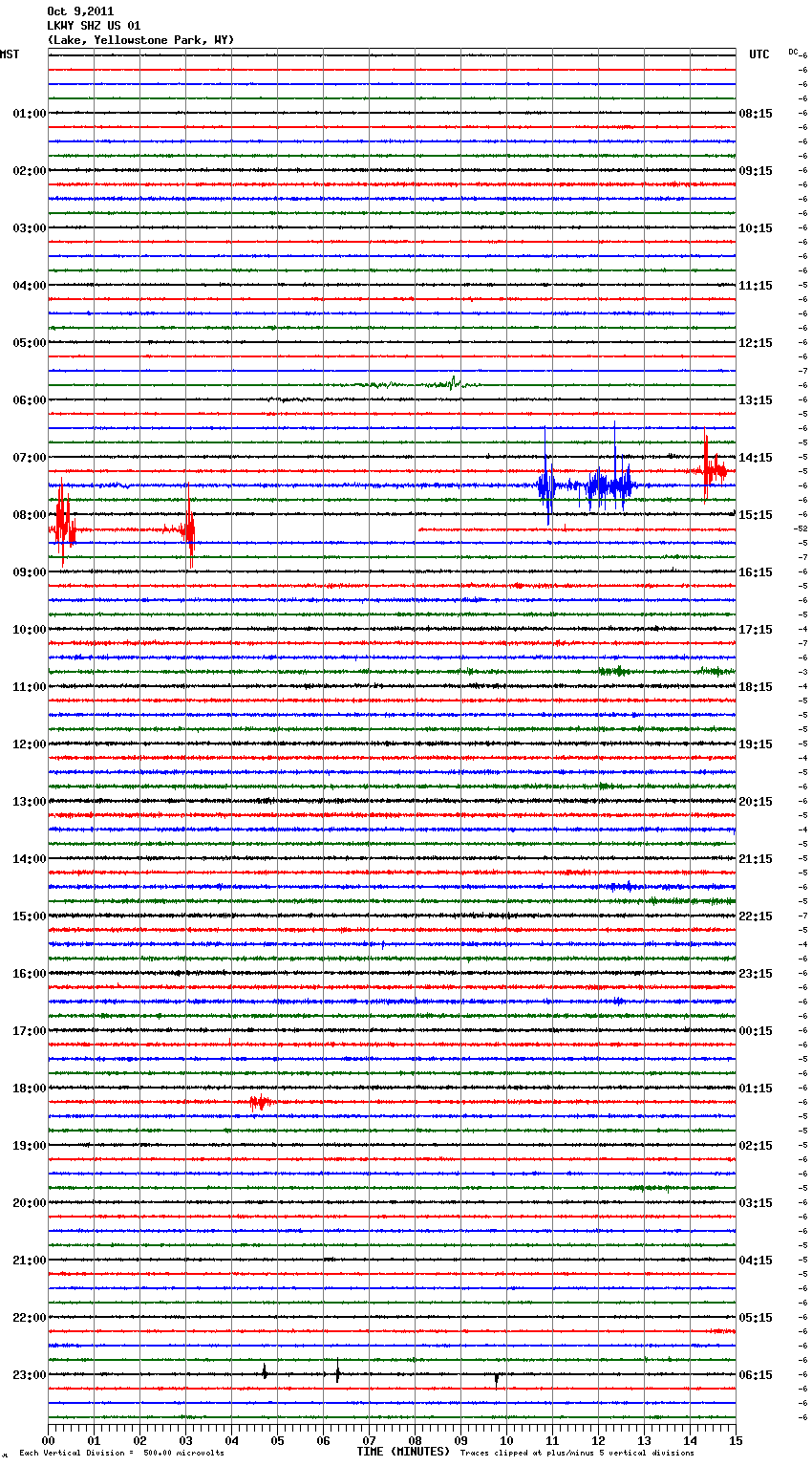This screenshot has width=812, height=1466.
Task: Click the "19:15" UTC row label
Action: [756, 744]
